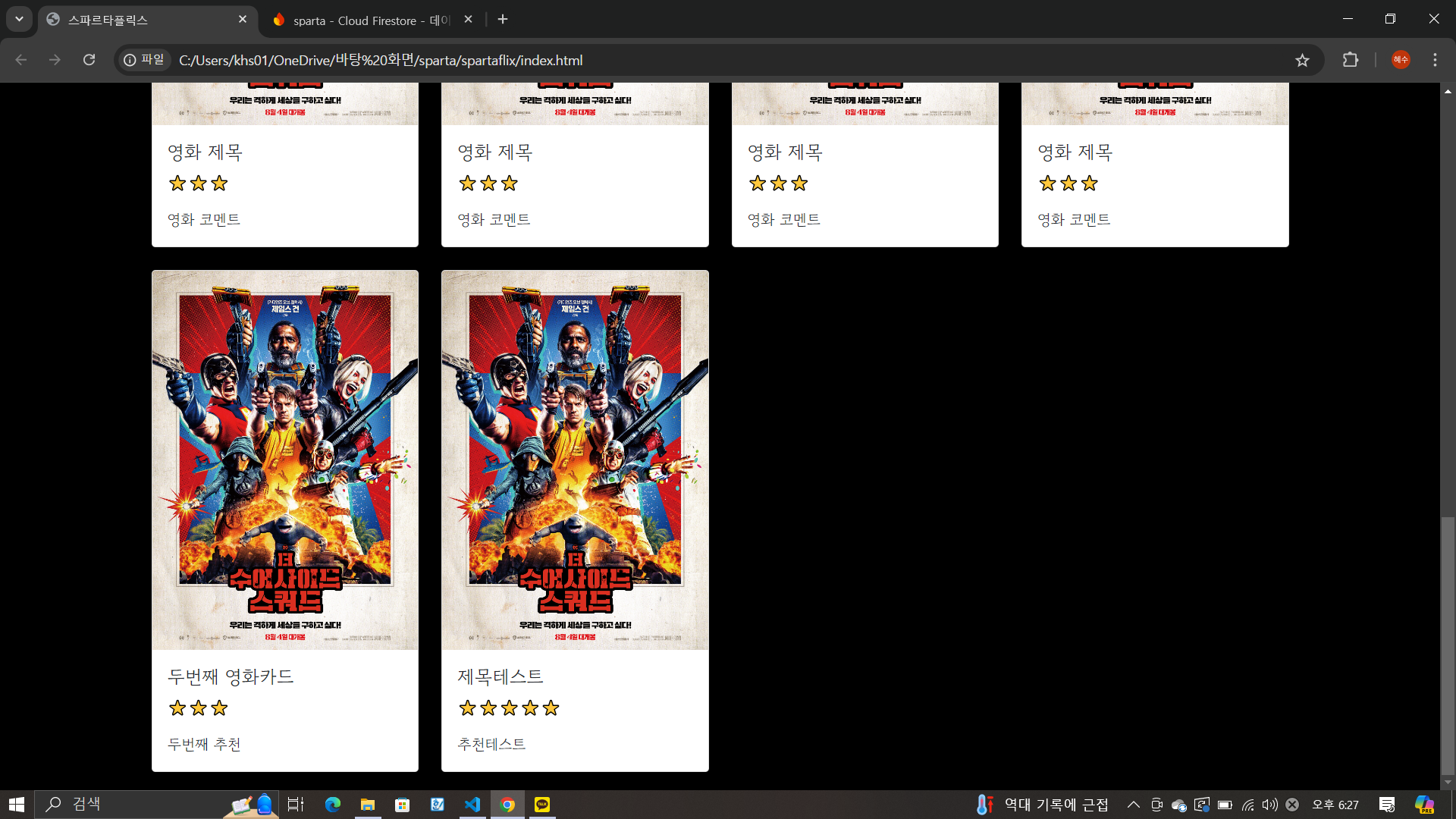Open Microsoft Store from the taskbar

click(403, 805)
